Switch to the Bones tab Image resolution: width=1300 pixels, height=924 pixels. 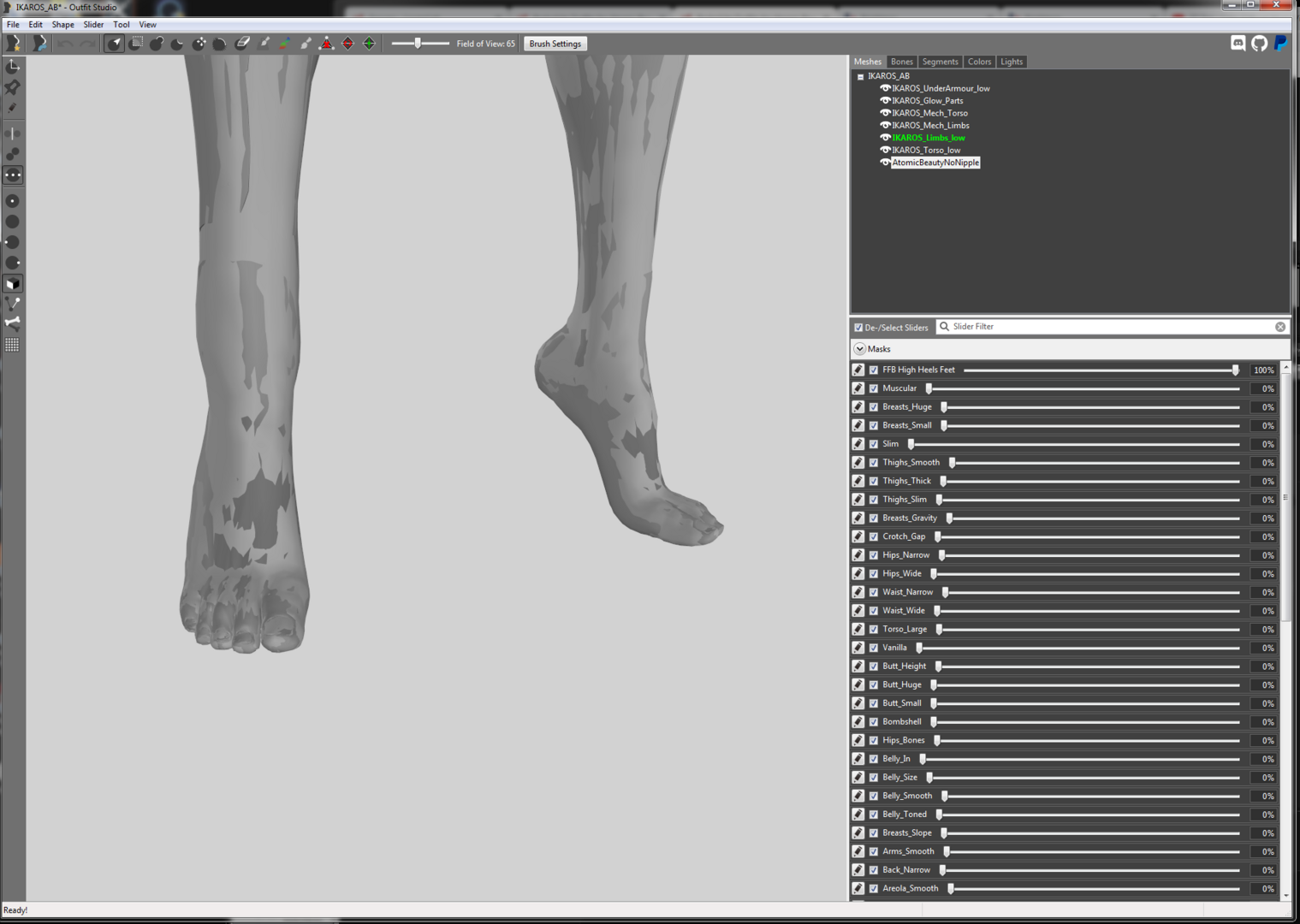901,62
